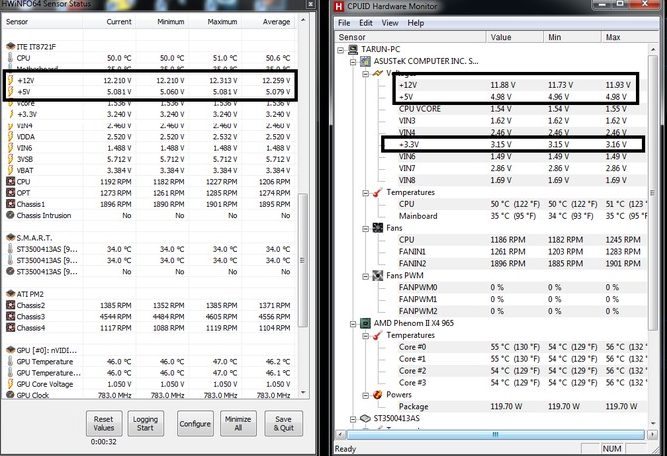Click the Minimize All button
667x456 pixels.
click(238, 424)
